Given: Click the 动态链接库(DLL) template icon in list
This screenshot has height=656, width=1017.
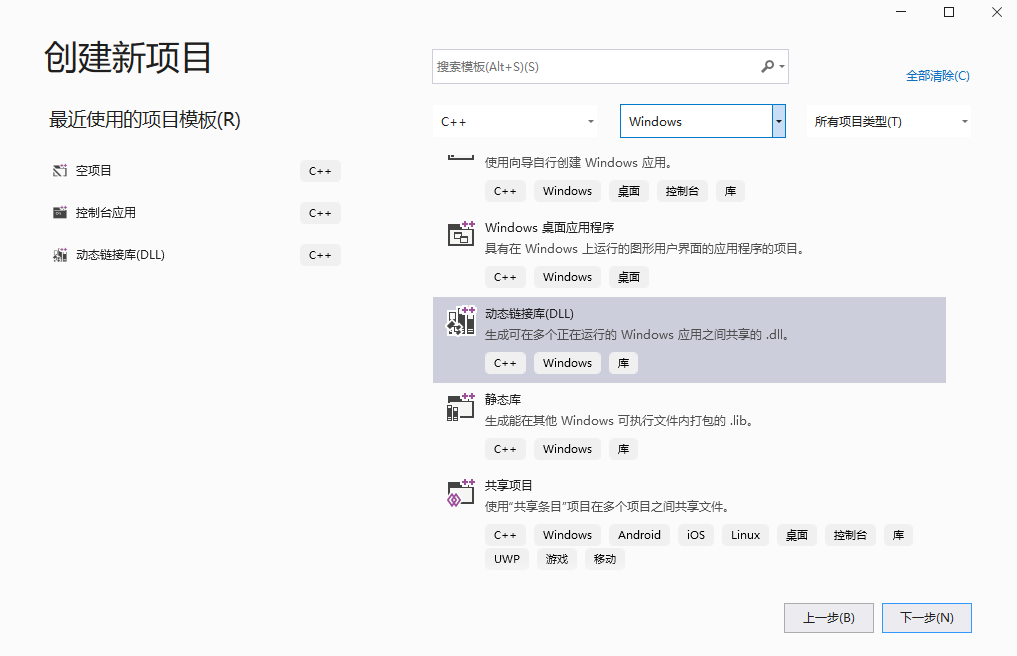Looking at the screenshot, I should point(460,321).
